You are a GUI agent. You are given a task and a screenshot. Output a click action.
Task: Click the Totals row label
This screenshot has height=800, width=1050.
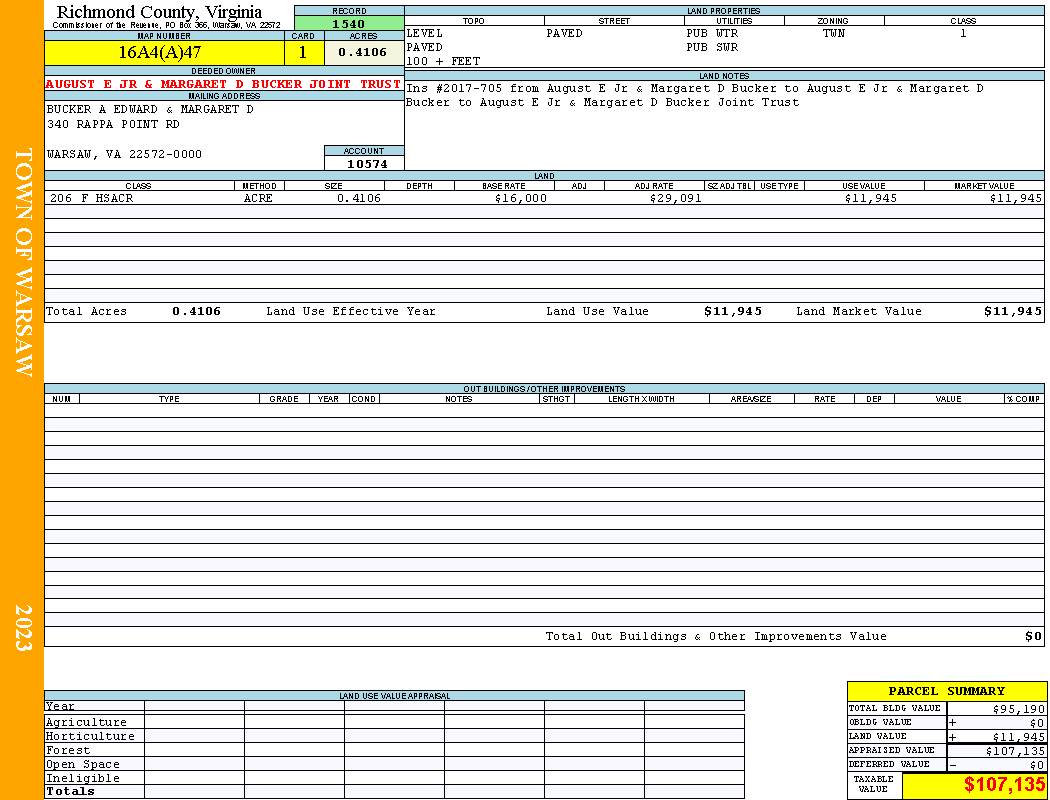click(x=70, y=791)
